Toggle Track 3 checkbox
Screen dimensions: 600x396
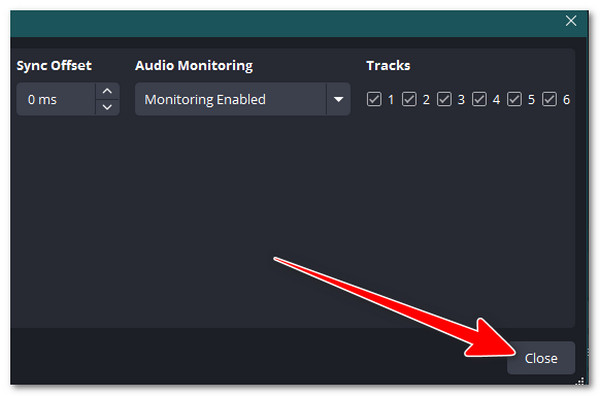pyautogui.click(x=444, y=99)
